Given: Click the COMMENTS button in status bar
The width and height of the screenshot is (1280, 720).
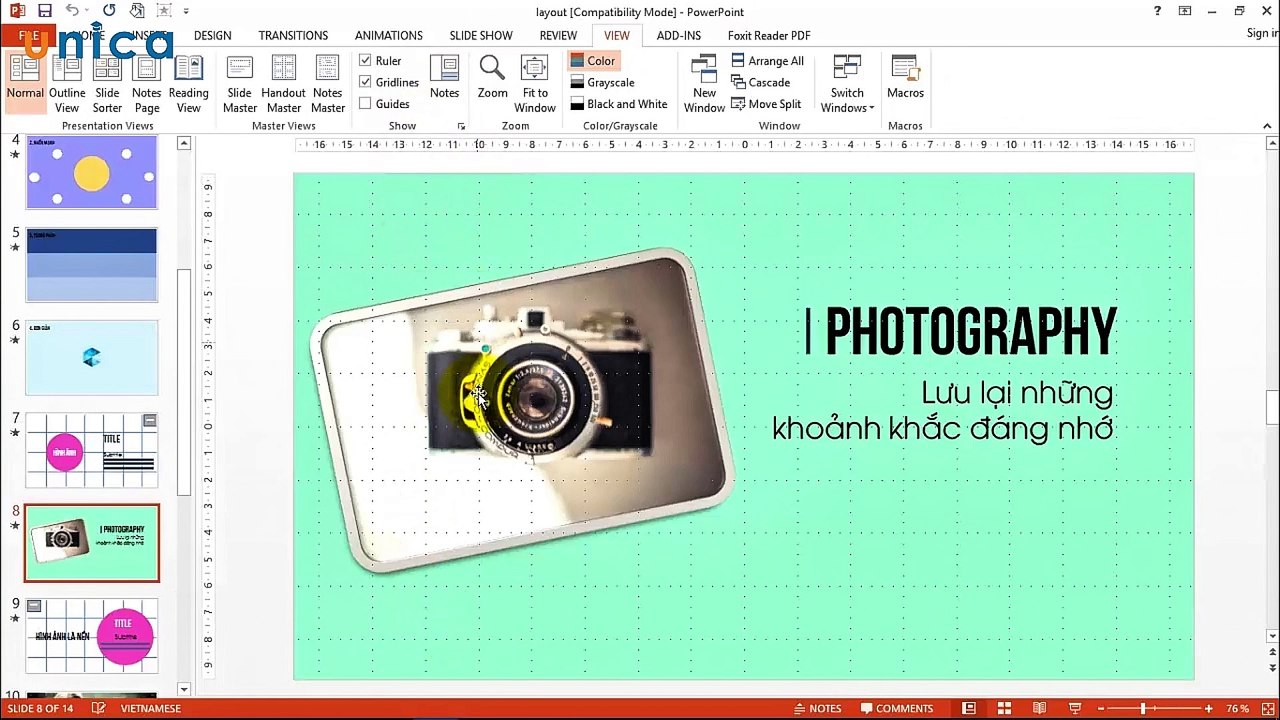Looking at the screenshot, I should (x=896, y=708).
